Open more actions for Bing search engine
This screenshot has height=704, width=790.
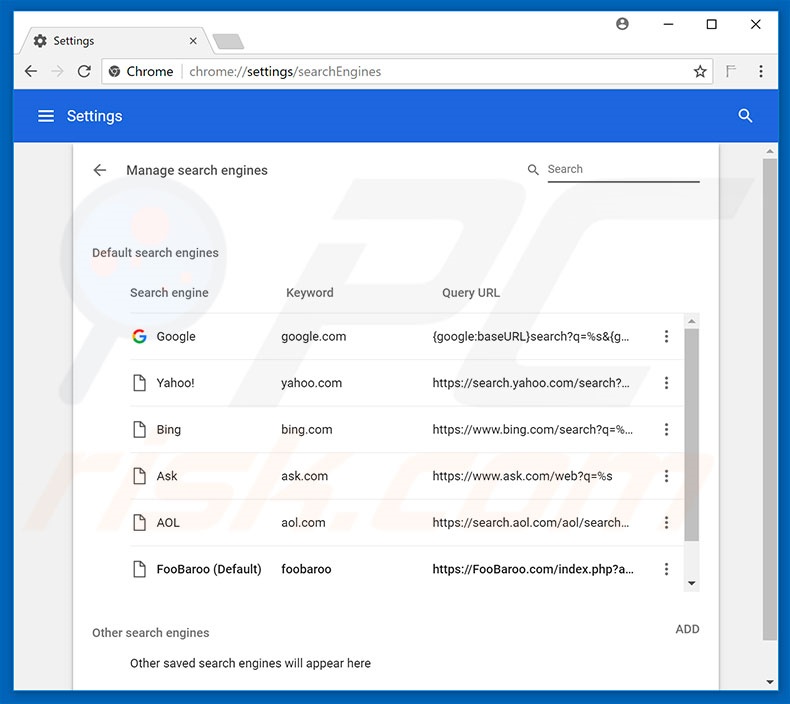[x=666, y=429]
